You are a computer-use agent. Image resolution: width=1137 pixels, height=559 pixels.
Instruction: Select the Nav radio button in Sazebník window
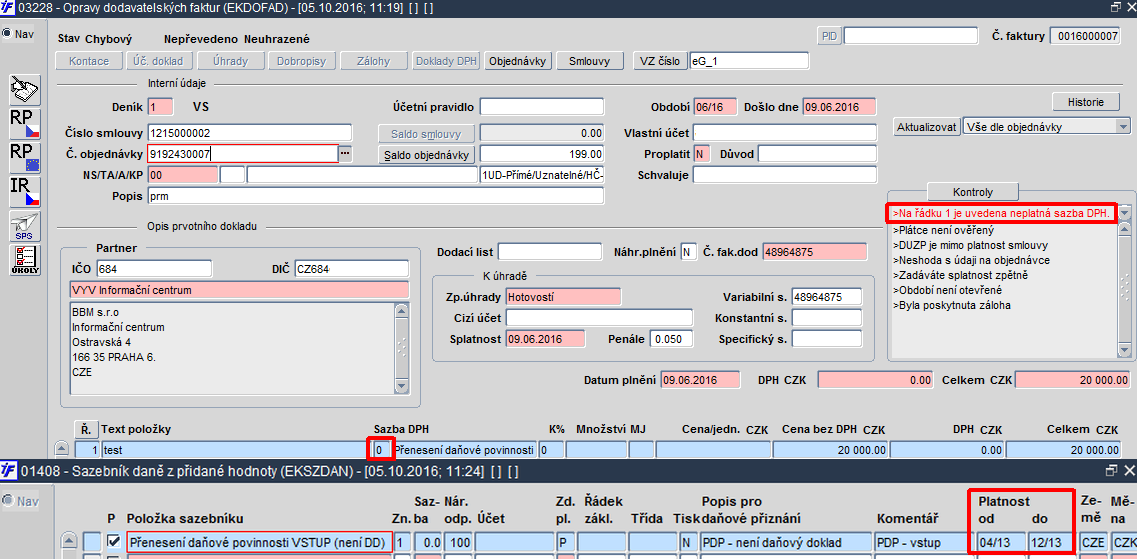(7, 500)
